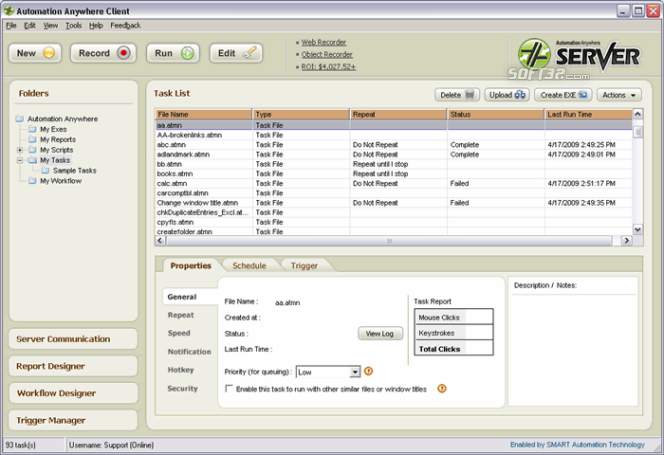Sort by Type column header
Screen dimensions: 664x455
[x=301, y=114]
